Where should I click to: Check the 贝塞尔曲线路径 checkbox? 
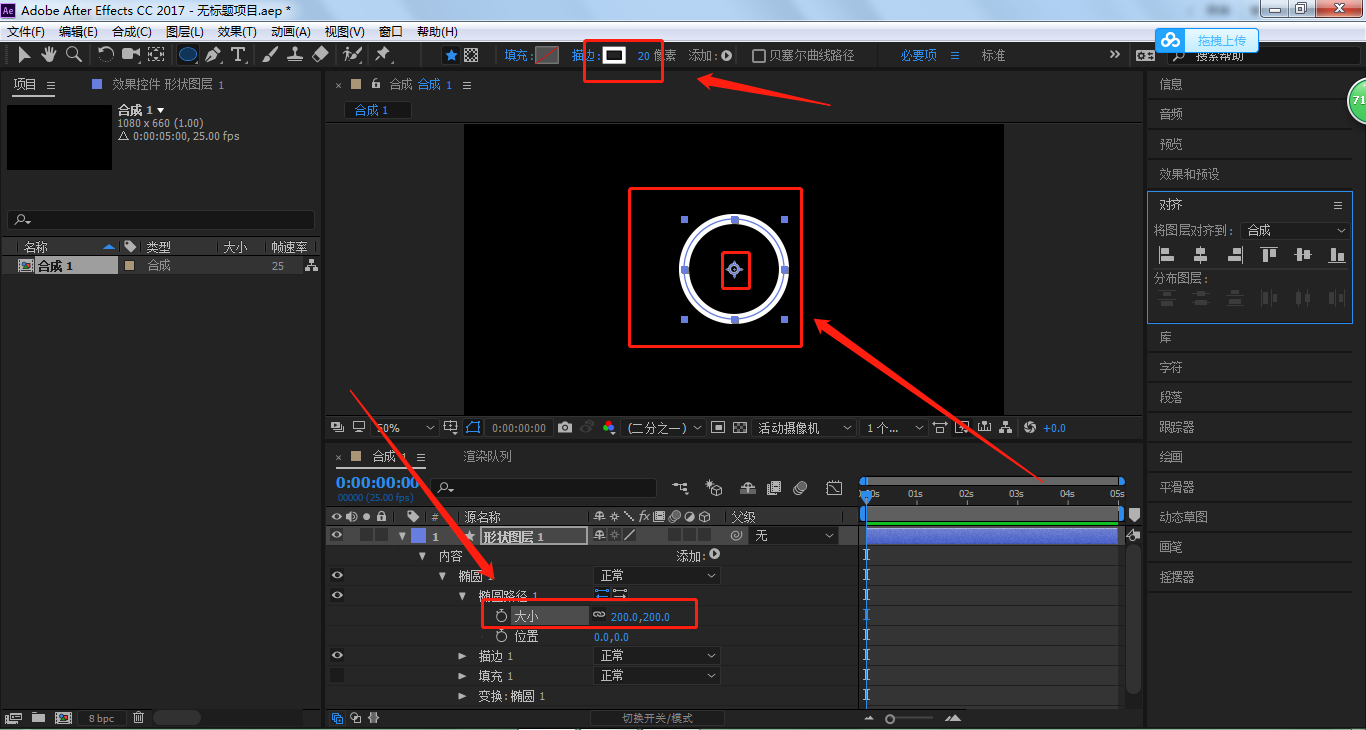(759, 56)
